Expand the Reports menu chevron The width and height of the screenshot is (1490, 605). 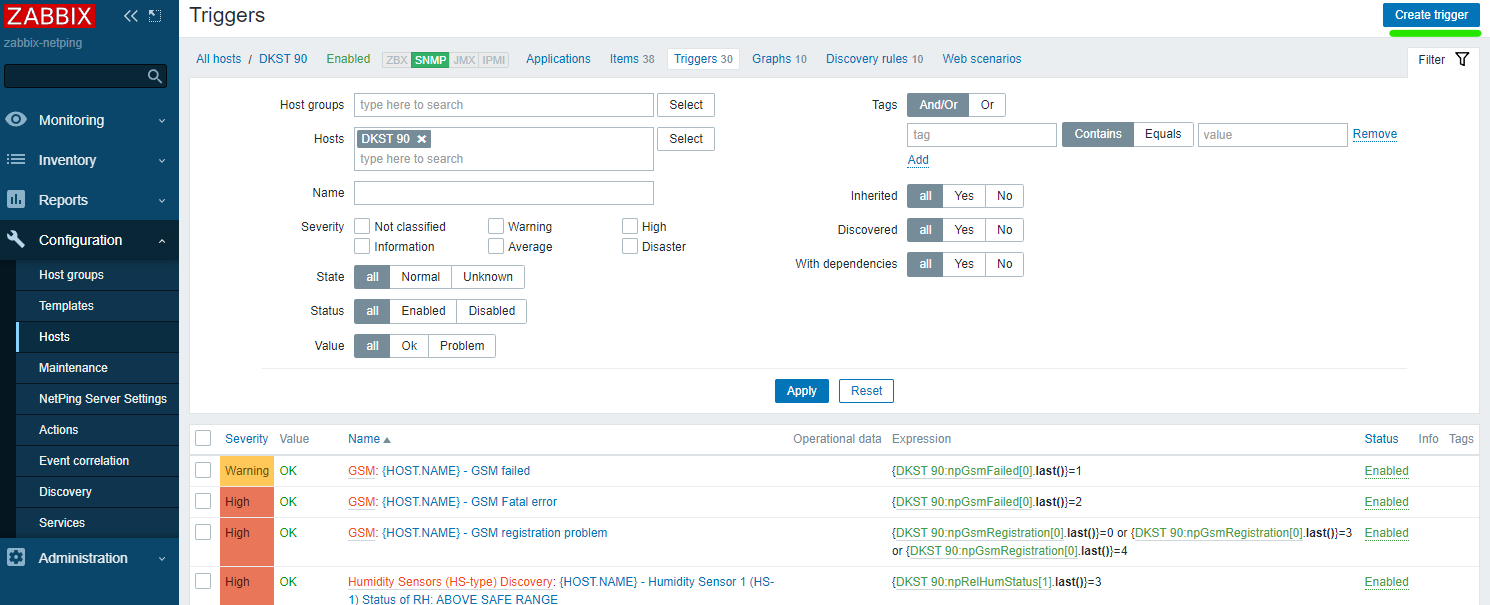(x=162, y=200)
